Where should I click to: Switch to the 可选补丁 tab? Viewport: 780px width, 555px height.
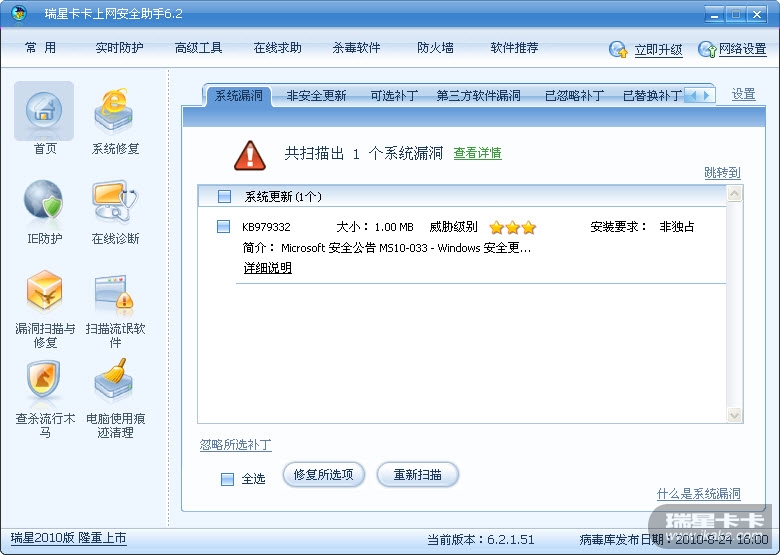pyautogui.click(x=393, y=95)
